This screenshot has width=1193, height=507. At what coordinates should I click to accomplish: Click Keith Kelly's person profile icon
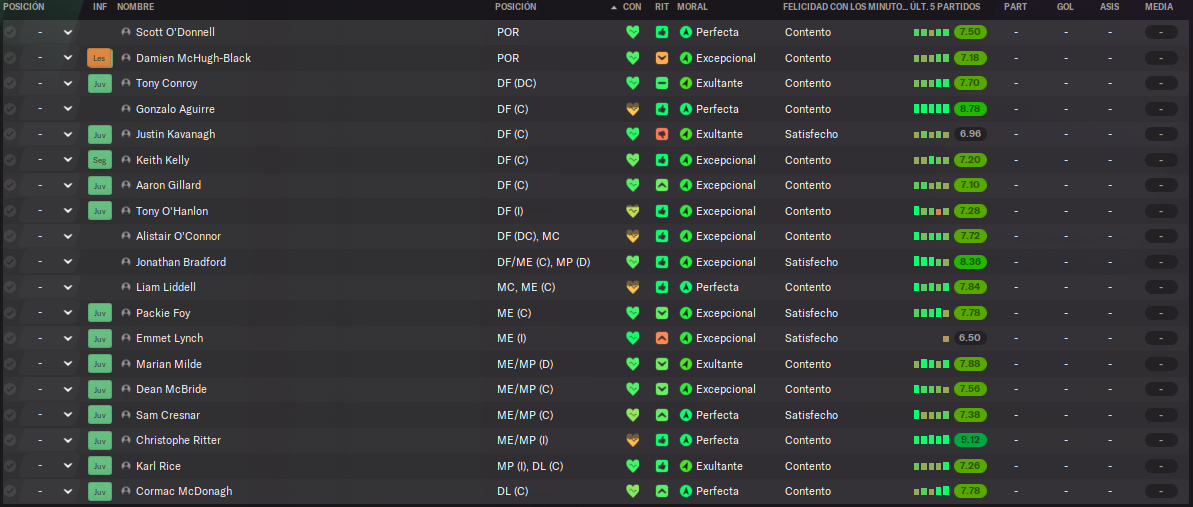pos(126,160)
